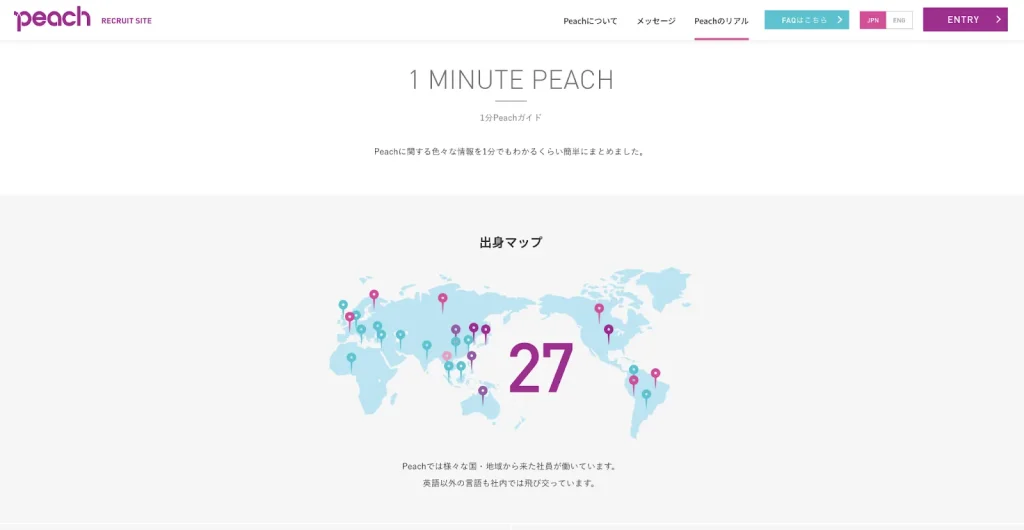
Task: Click the pink pin on Siberia
Action: [x=443, y=301]
